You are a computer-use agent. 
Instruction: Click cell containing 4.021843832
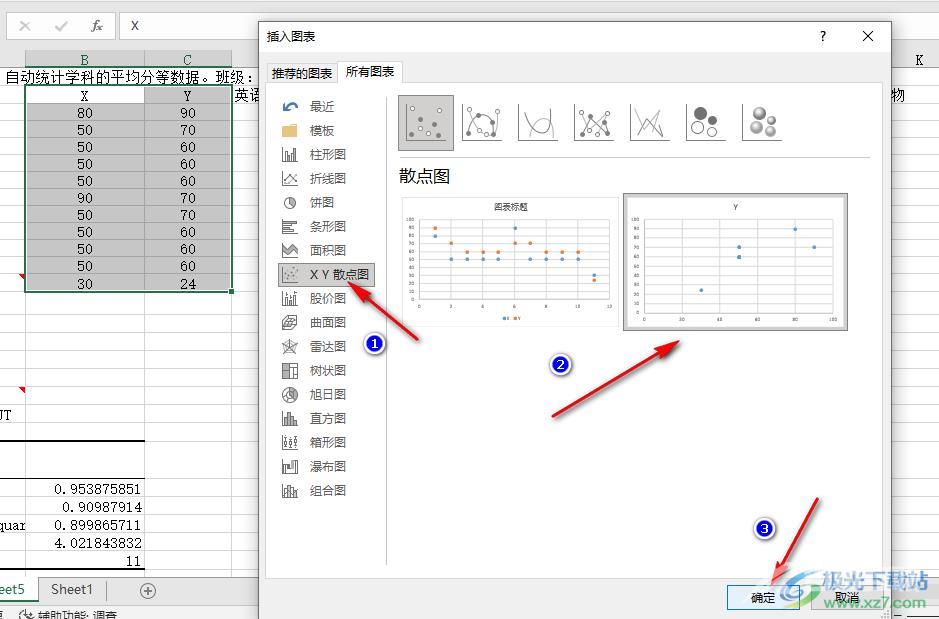(84, 543)
